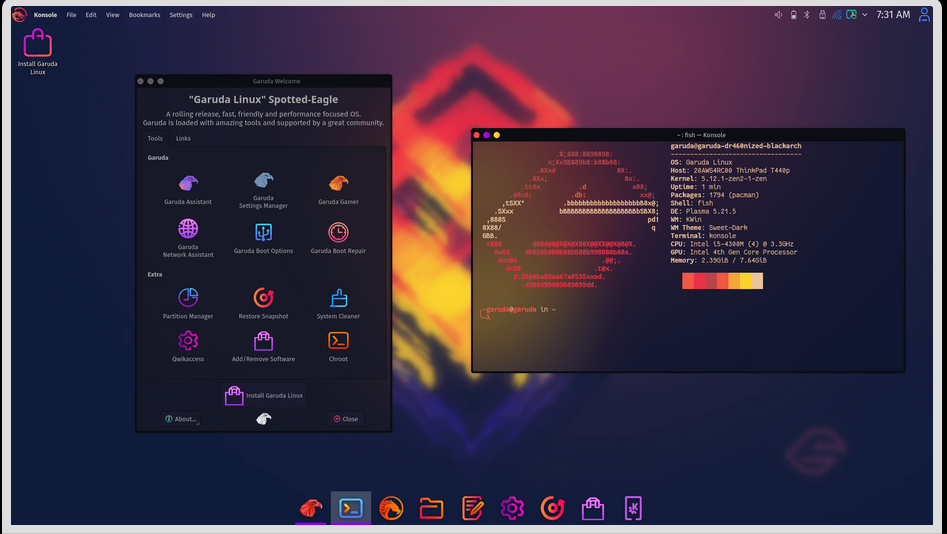Open Qwikaccess in Garuda Welcome
The height and width of the screenshot is (534, 947).
click(x=188, y=346)
